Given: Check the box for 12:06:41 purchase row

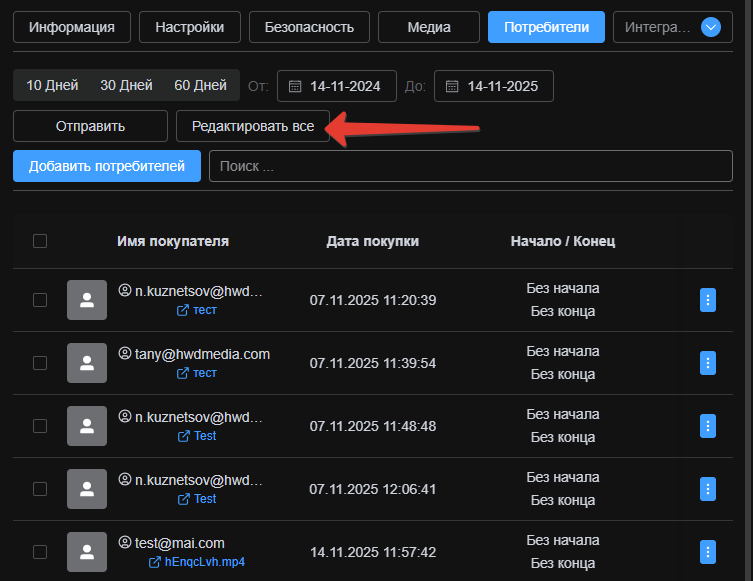Looking at the screenshot, I should click(40, 489).
